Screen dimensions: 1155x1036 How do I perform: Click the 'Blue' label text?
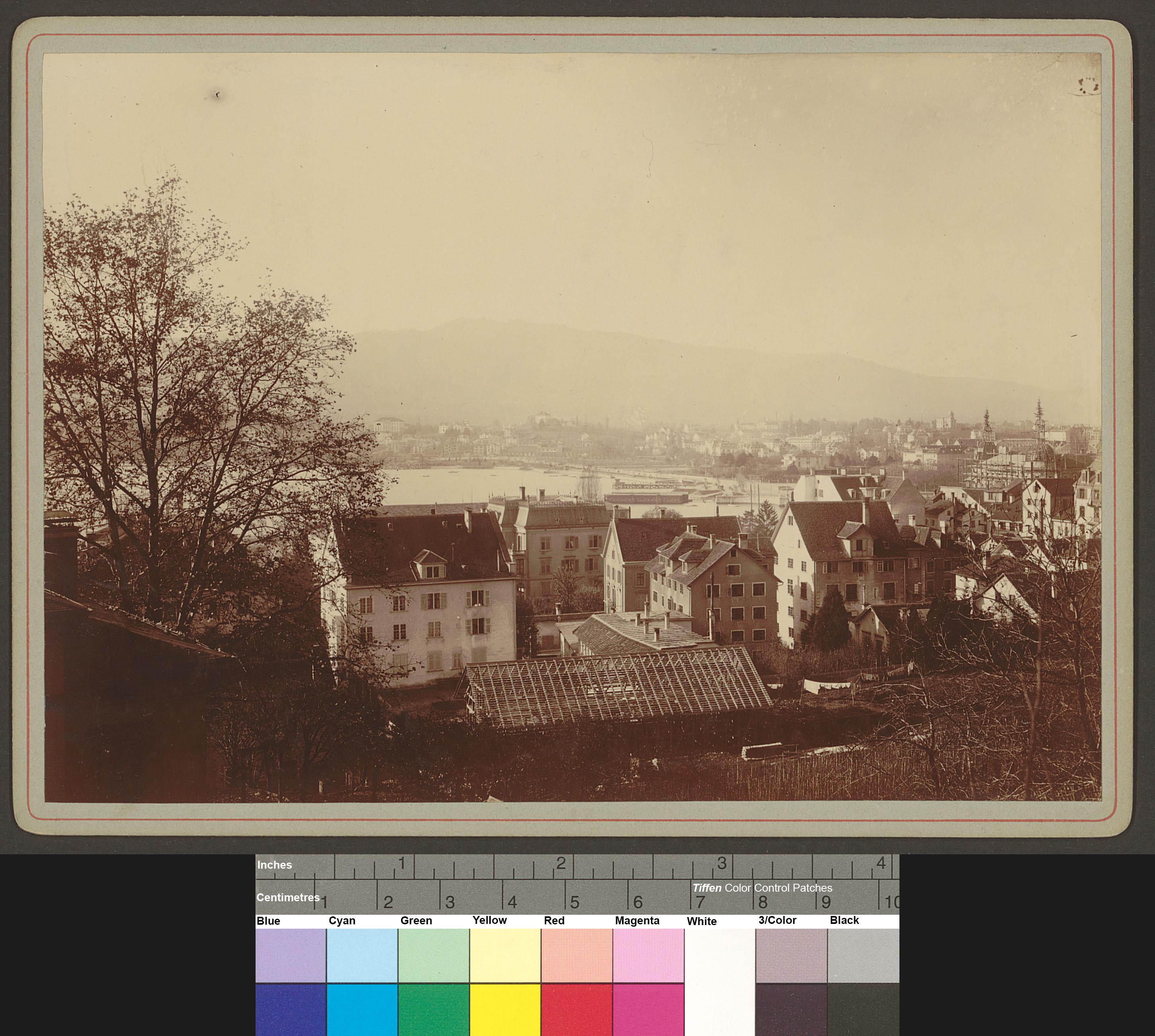269,921
